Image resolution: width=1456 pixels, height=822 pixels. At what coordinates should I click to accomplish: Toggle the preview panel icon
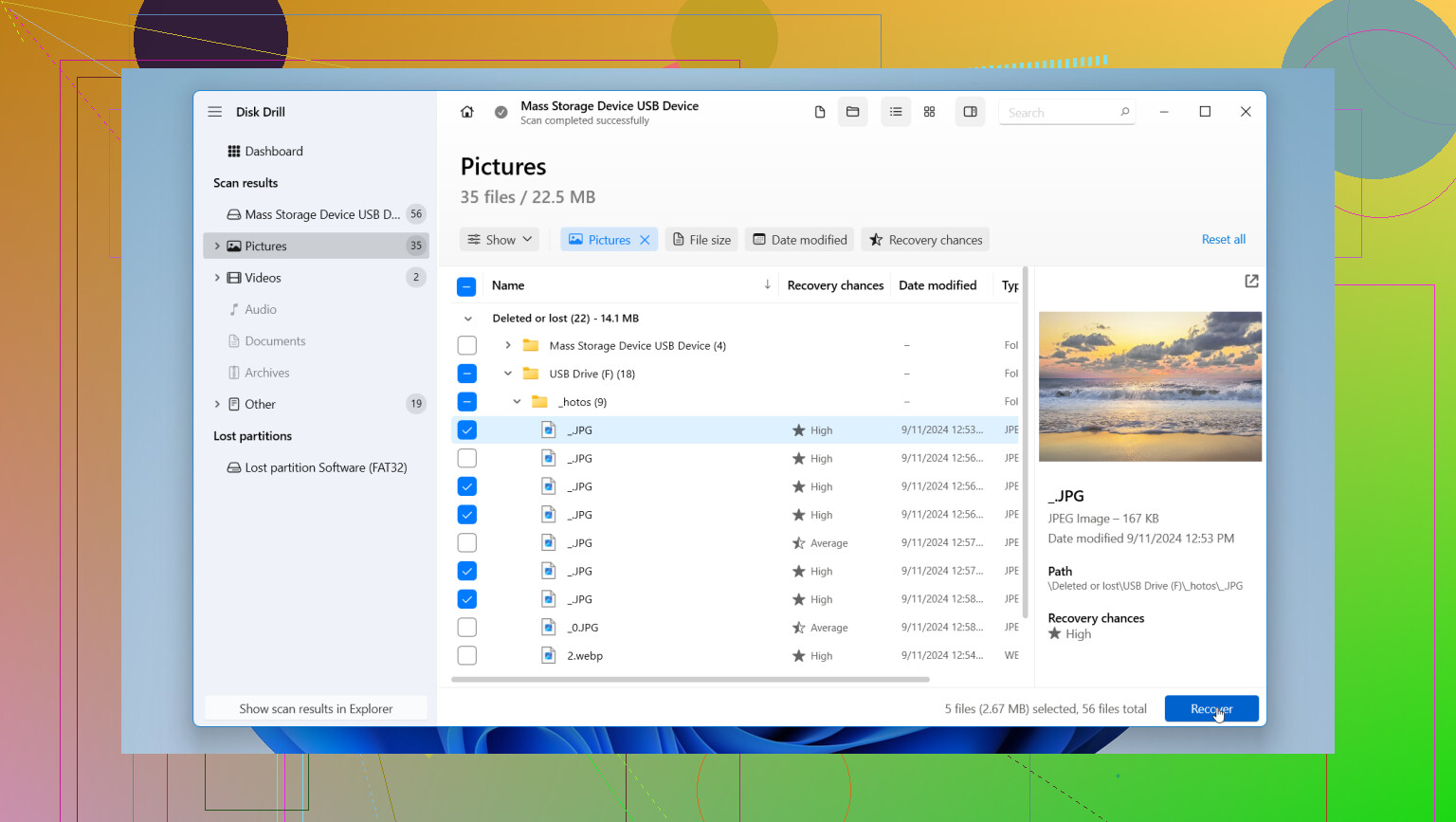point(971,112)
